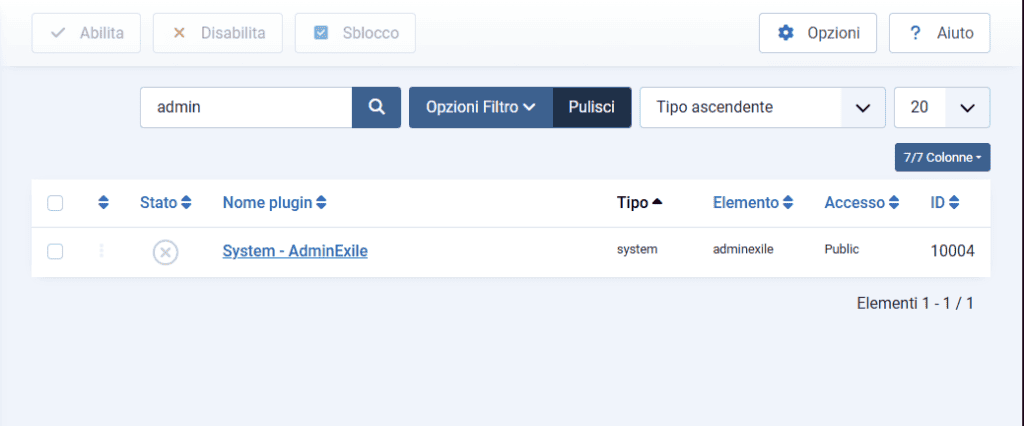Toggle the disabled status icon for AdminExile

point(166,252)
